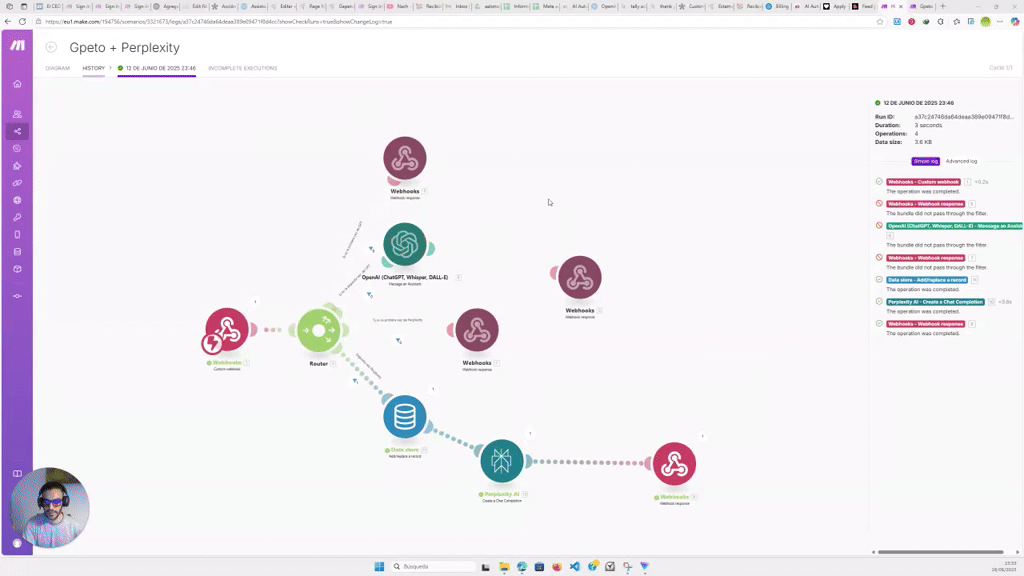Open the Scenarios share icon in the sidebar

coord(18,131)
